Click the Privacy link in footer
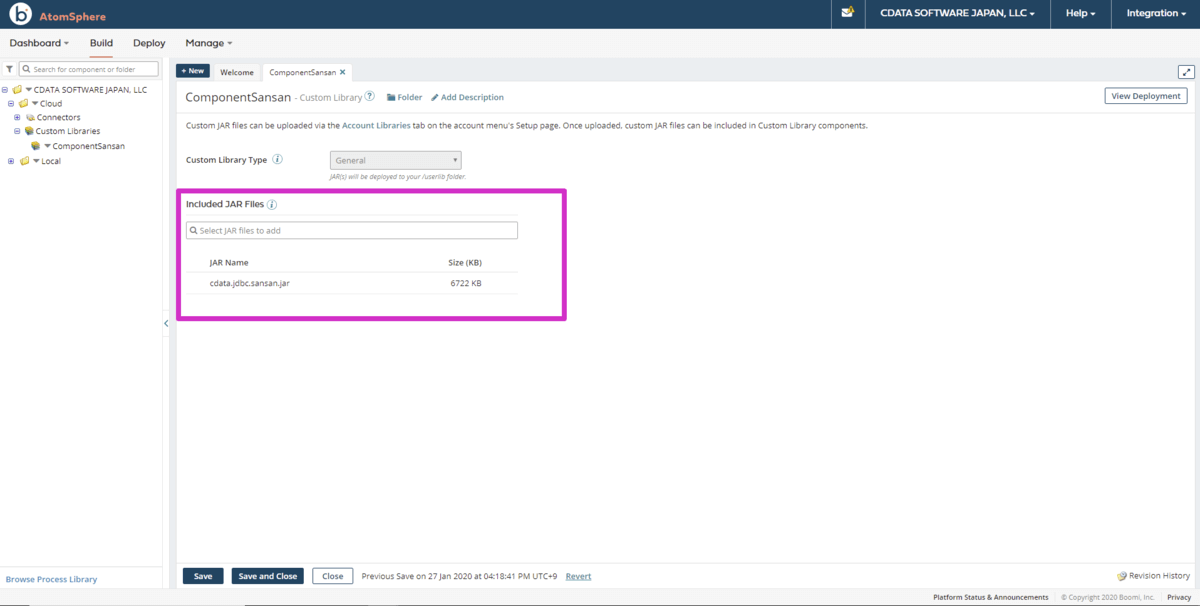 tap(1179, 597)
